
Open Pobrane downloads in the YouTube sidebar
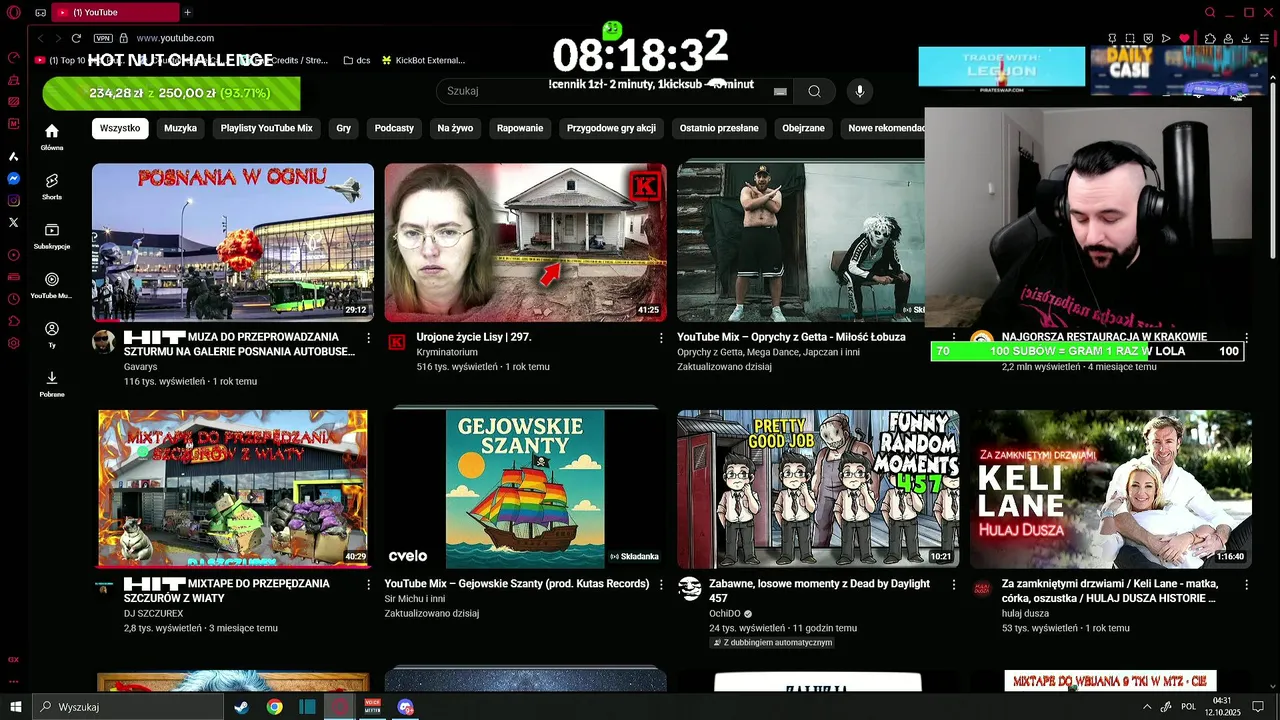click(x=52, y=383)
